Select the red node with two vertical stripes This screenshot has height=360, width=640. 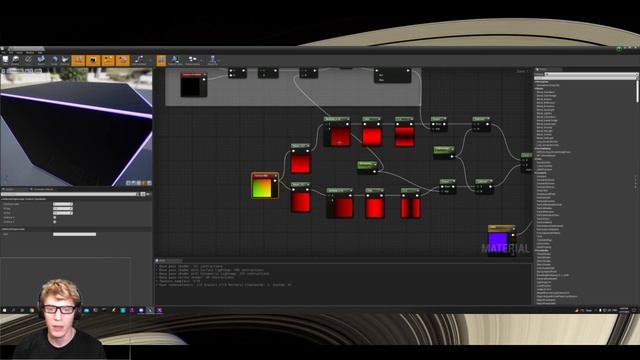410,203
